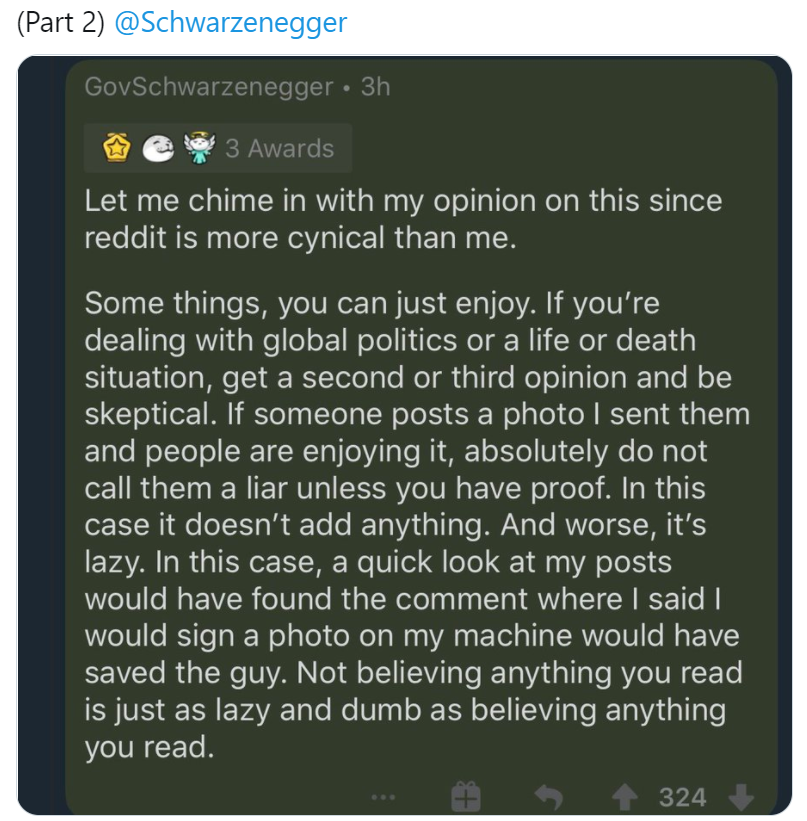Click the angel-winged Snoo award icon

pos(199,148)
